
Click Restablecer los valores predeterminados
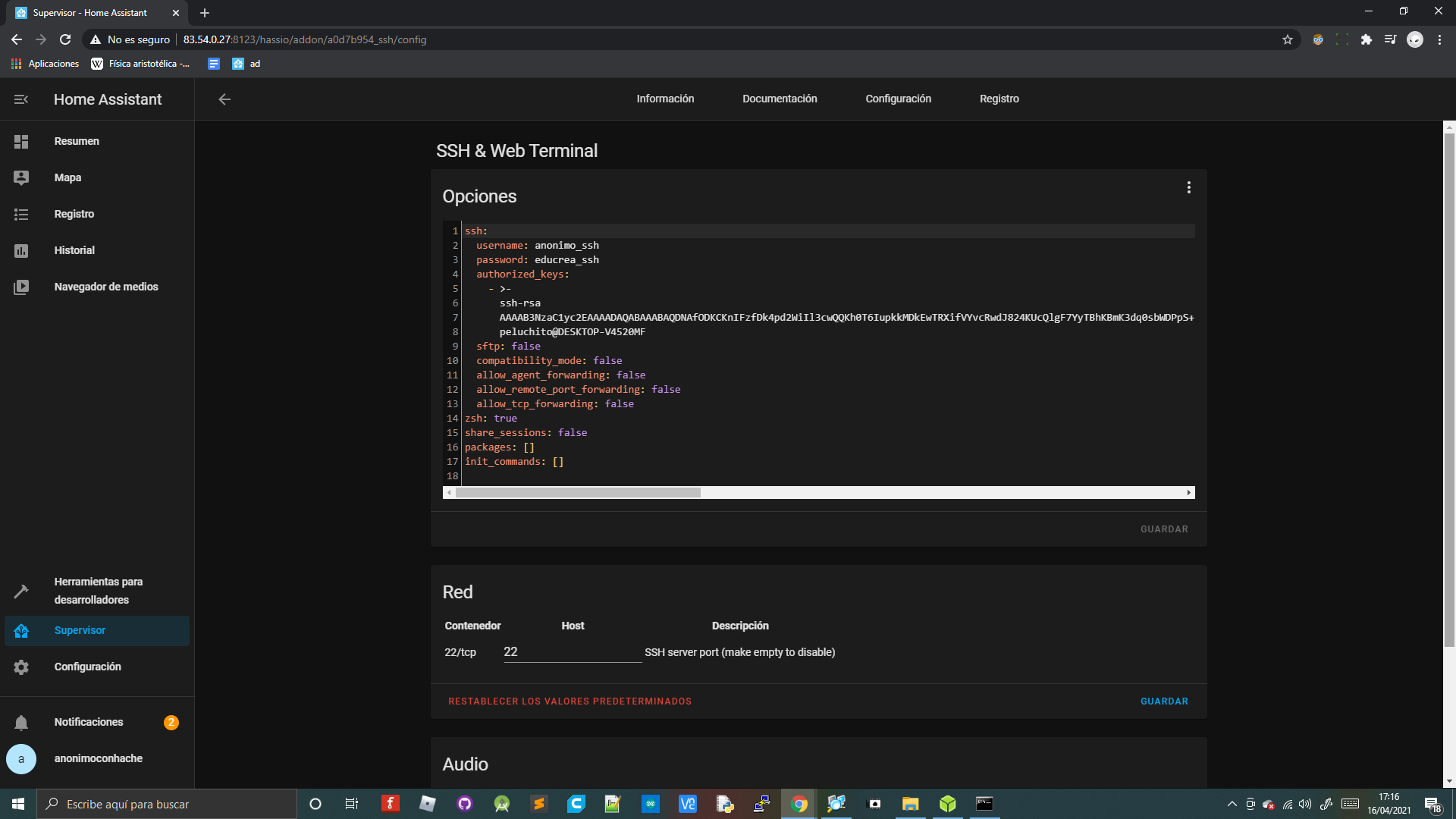(570, 701)
